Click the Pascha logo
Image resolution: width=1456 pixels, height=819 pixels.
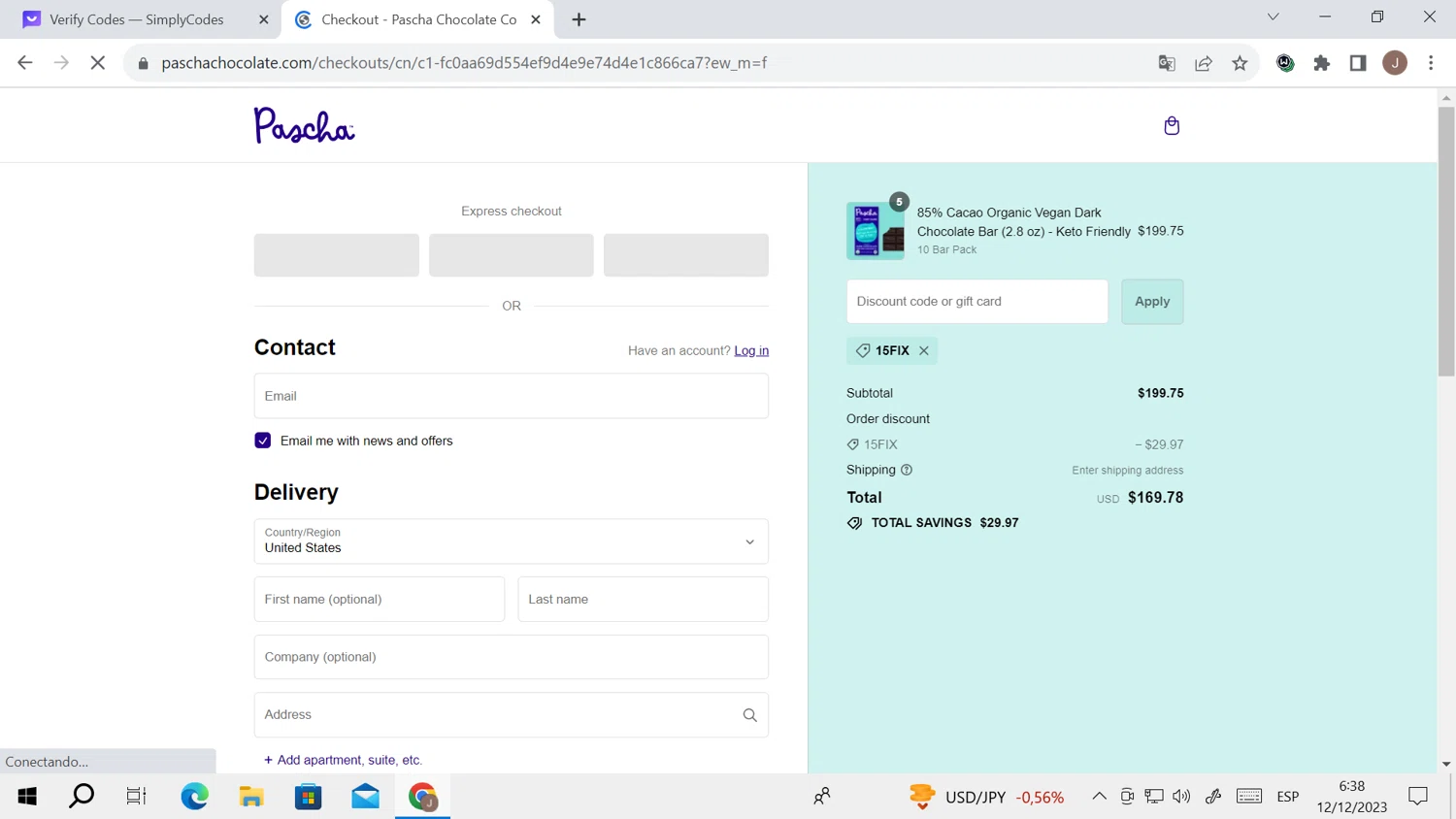click(304, 125)
